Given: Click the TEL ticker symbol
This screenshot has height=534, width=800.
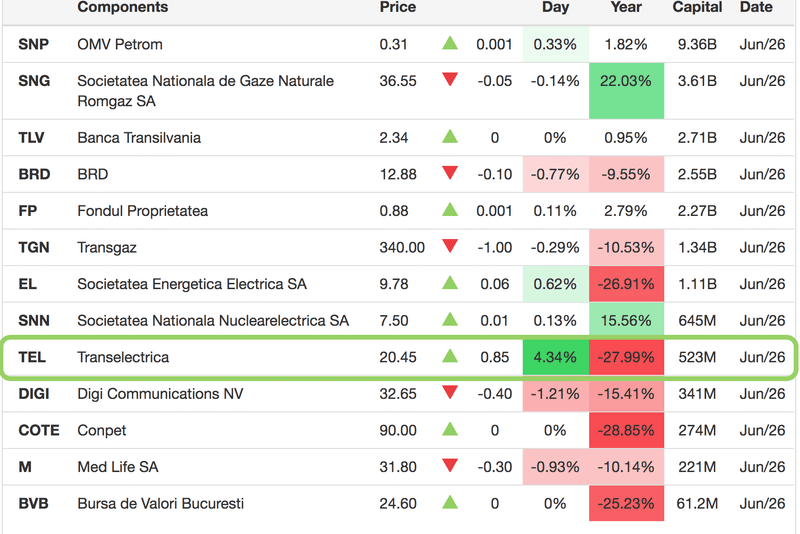Looking at the screenshot, I should pyautogui.click(x=33, y=357).
